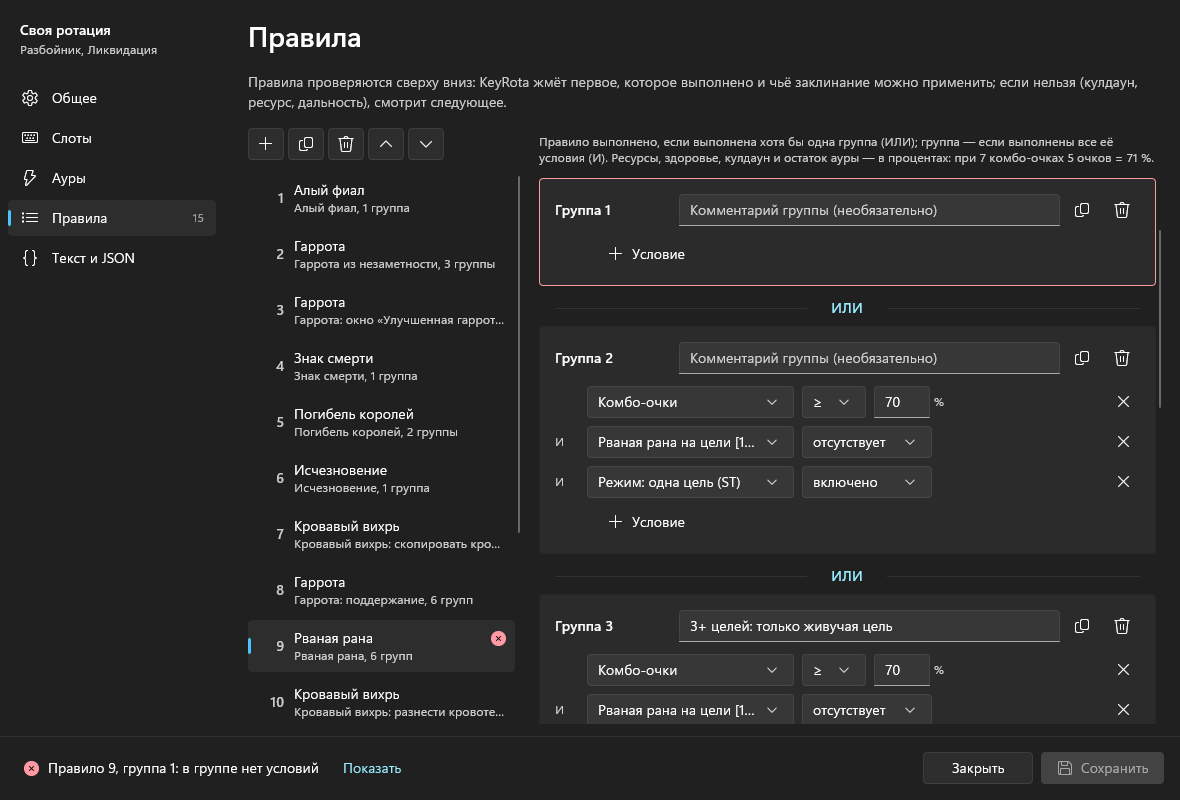Open Рваная рана на цели dropdown, Группа 3
The height and width of the screenshot is (800, 1180).
(x=690, y=710)
